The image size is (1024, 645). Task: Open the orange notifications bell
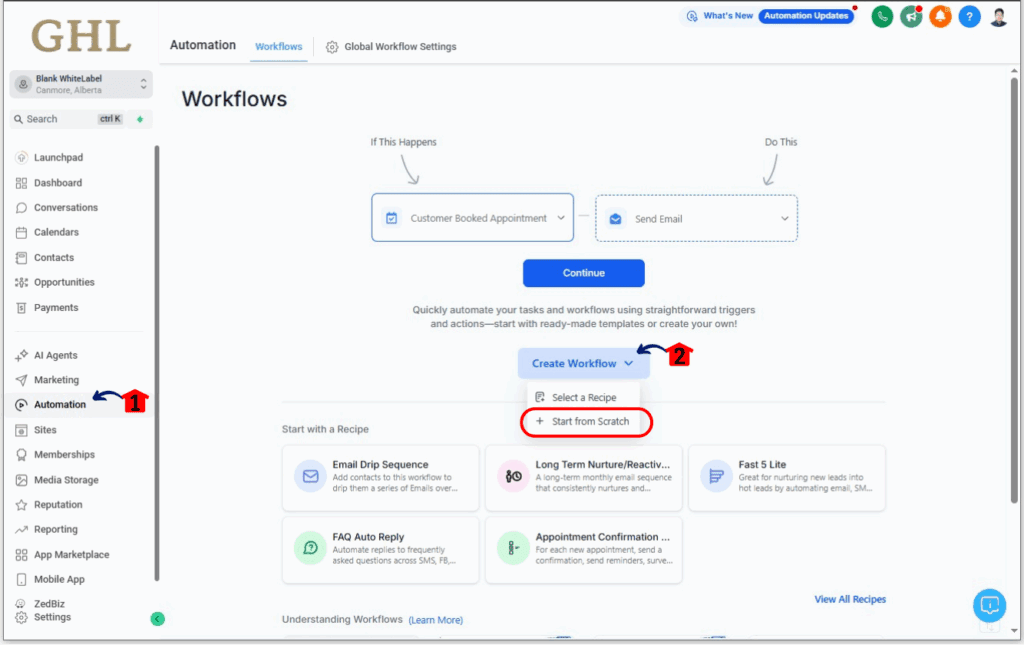coord(940,16)
